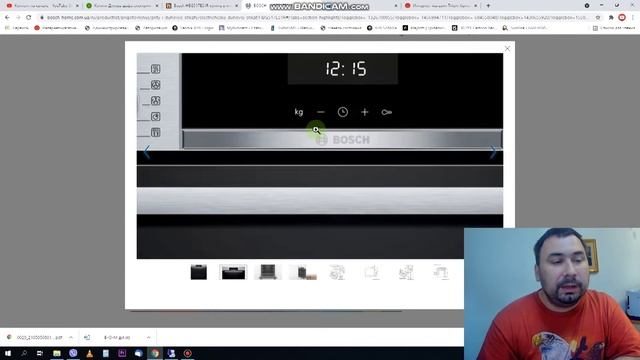Open Task View on the taskbar
Screen dimensions: 640x360
[40, 353]
